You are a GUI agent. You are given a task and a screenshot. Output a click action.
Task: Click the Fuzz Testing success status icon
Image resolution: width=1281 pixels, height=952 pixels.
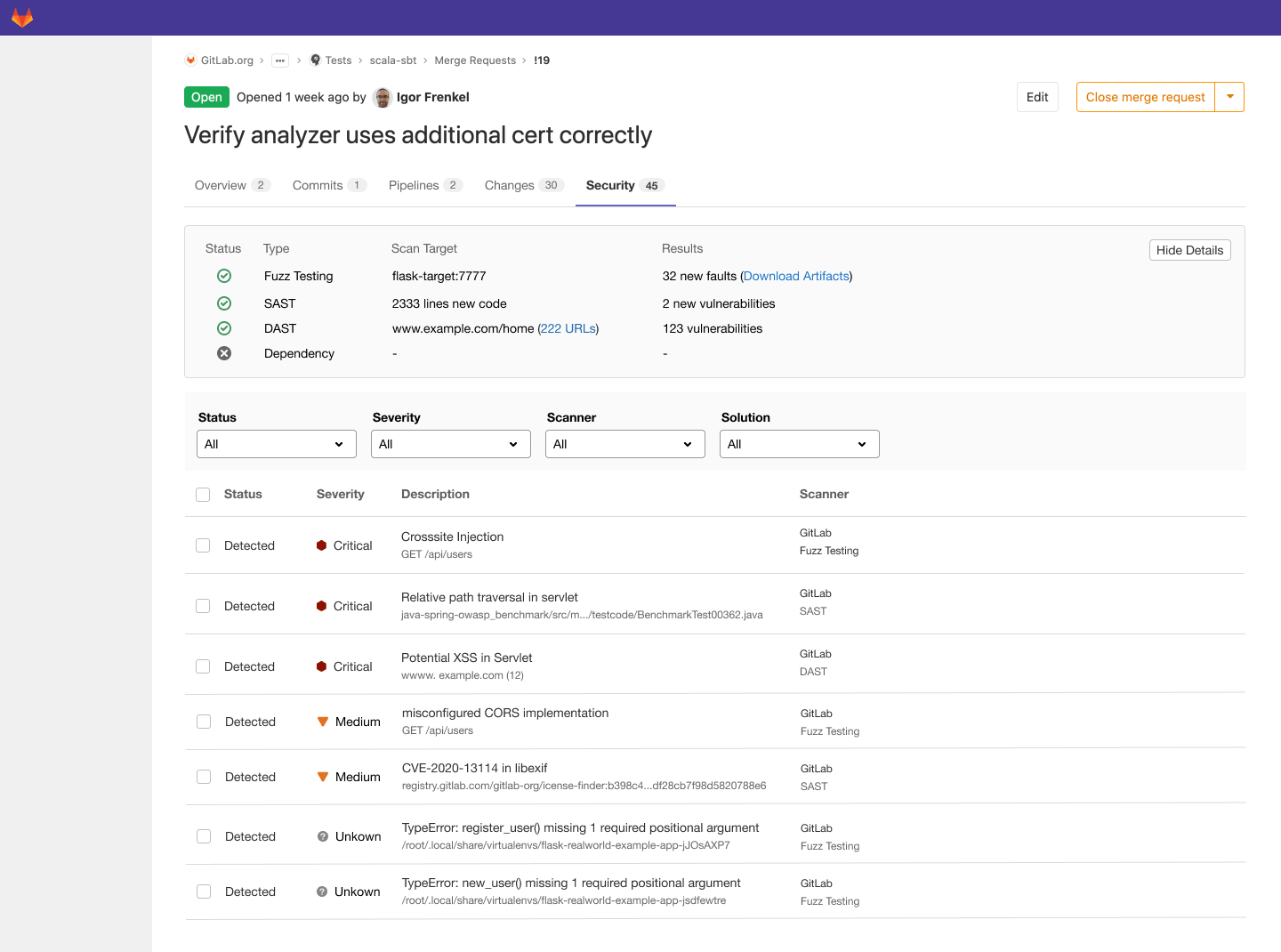pos(224,276)
